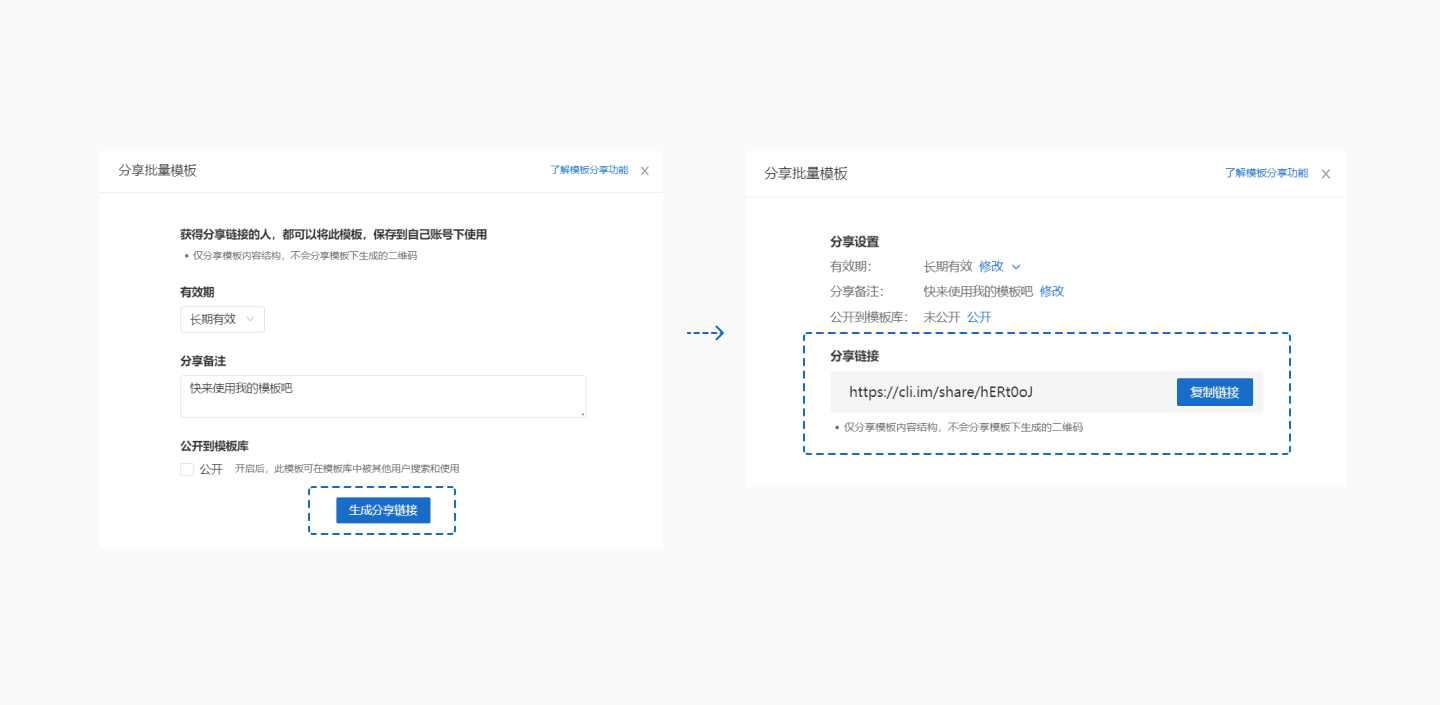Click 修改 next to 长期有效
Image resolution: width=1440 pixels, height=705 pixels.
coord(991,267)
